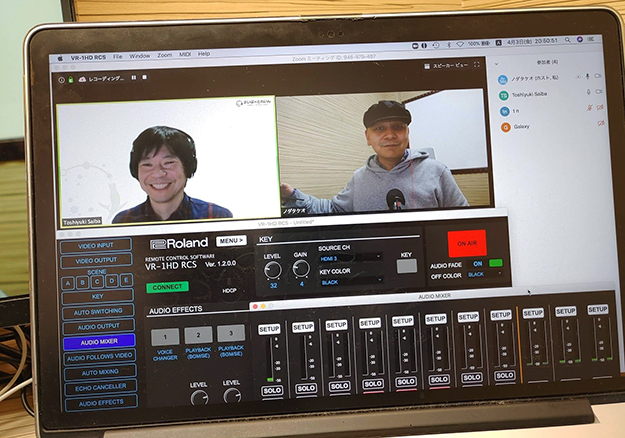
Task: Click the key LEVEL knob
Action: tap(273, 269)
